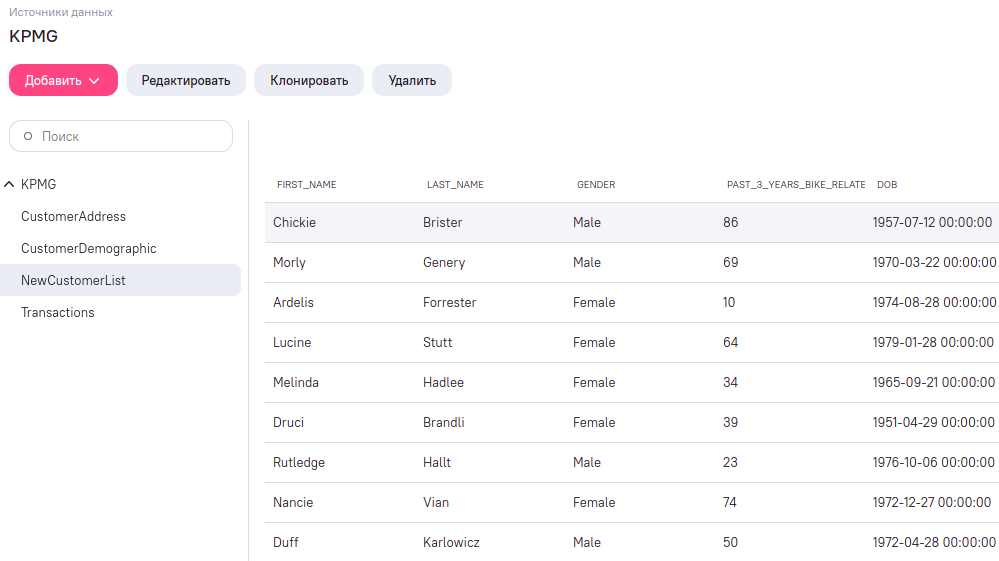Open the Добавить dropdown arrow

pyautogui.click(x=94, y=81)
